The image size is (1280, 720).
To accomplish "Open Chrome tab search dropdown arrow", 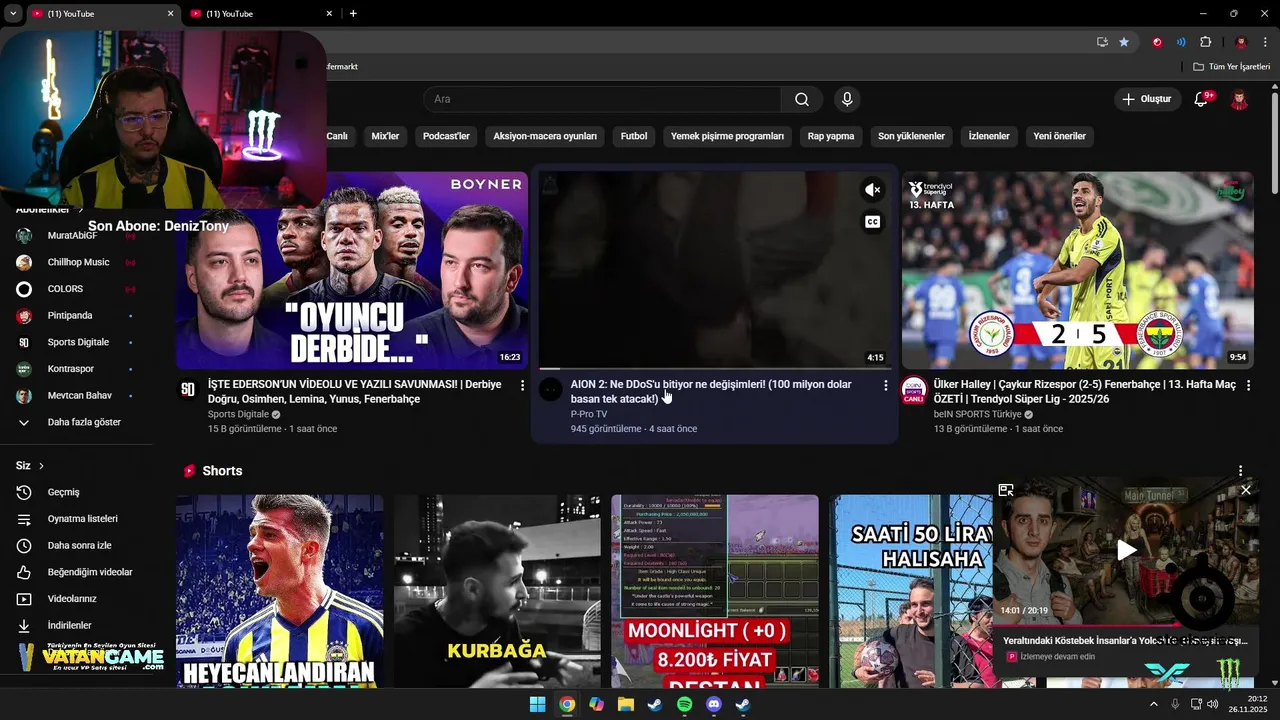I will pyautogui.click(x=13, y=13).
